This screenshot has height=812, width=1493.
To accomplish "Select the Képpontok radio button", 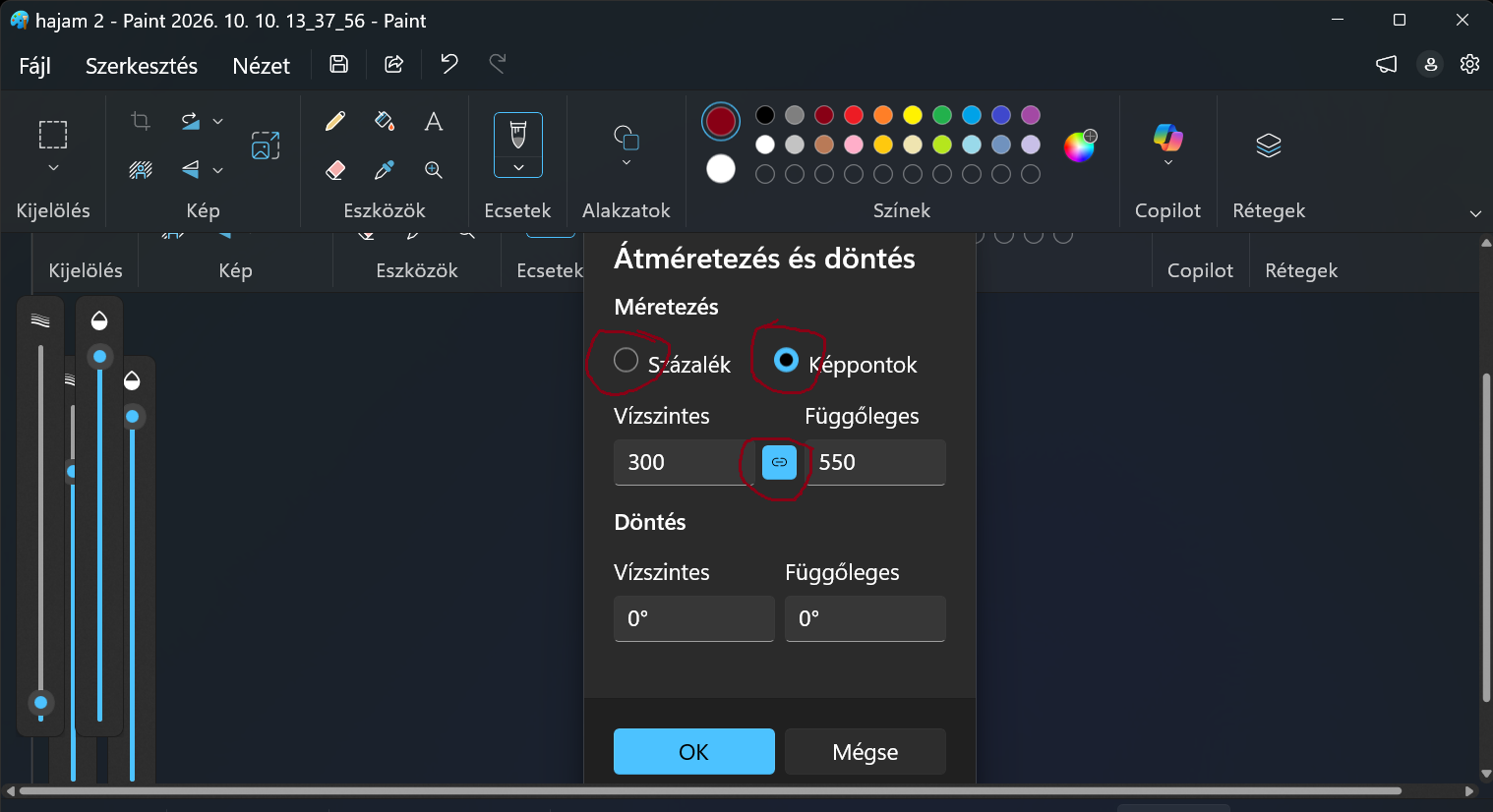I will [x=786, y=360].
